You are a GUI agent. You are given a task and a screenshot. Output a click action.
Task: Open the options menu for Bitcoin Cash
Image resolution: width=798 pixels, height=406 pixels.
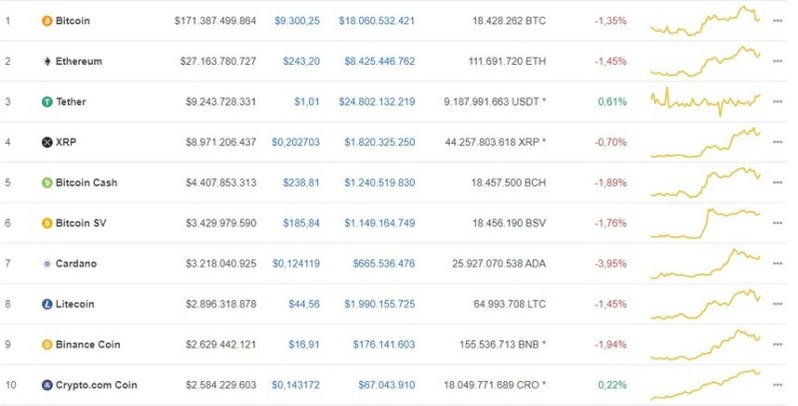[777, 182]
